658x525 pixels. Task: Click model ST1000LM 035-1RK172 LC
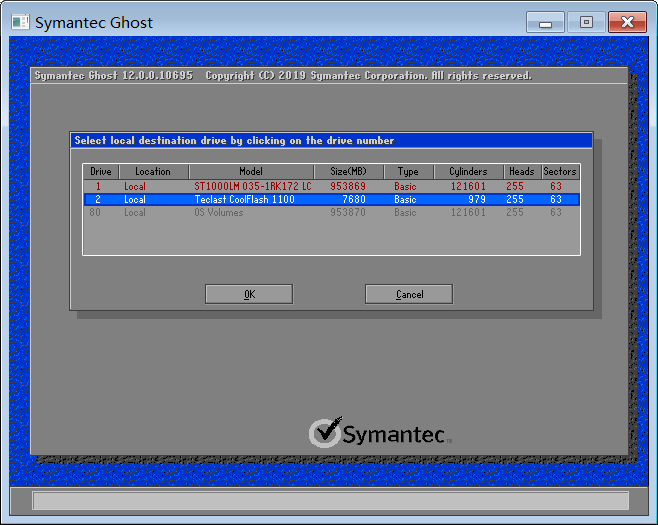click(253, 186)
